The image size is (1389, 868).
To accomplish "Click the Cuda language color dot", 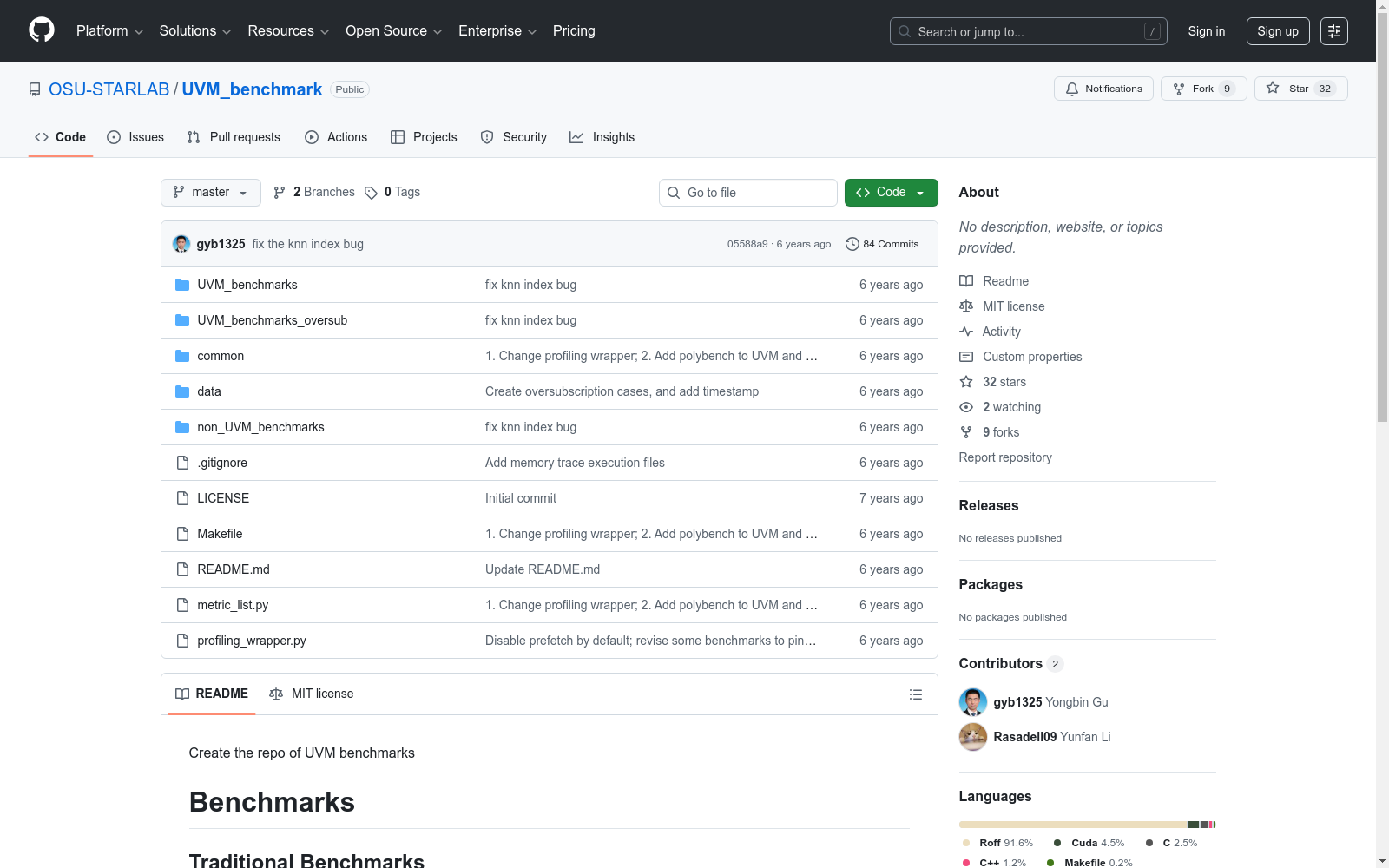I will coord(1057,843).
